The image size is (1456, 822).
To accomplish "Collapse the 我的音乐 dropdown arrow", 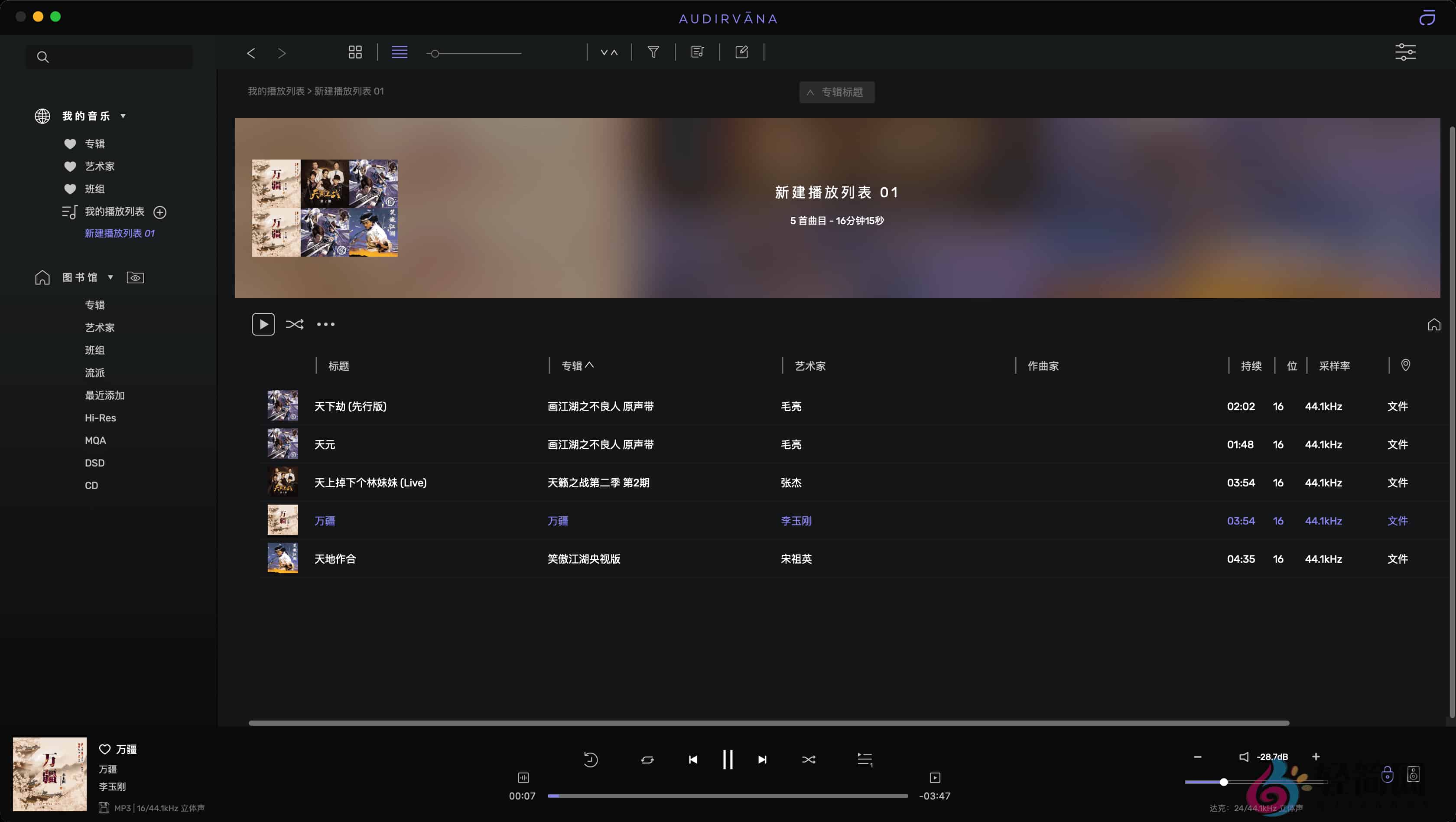I will (123, 116).
